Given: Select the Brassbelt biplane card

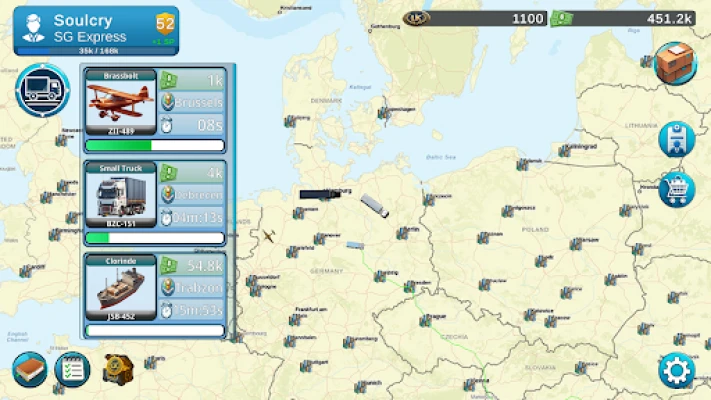Looking at the screenshot, I should [118, 103].
